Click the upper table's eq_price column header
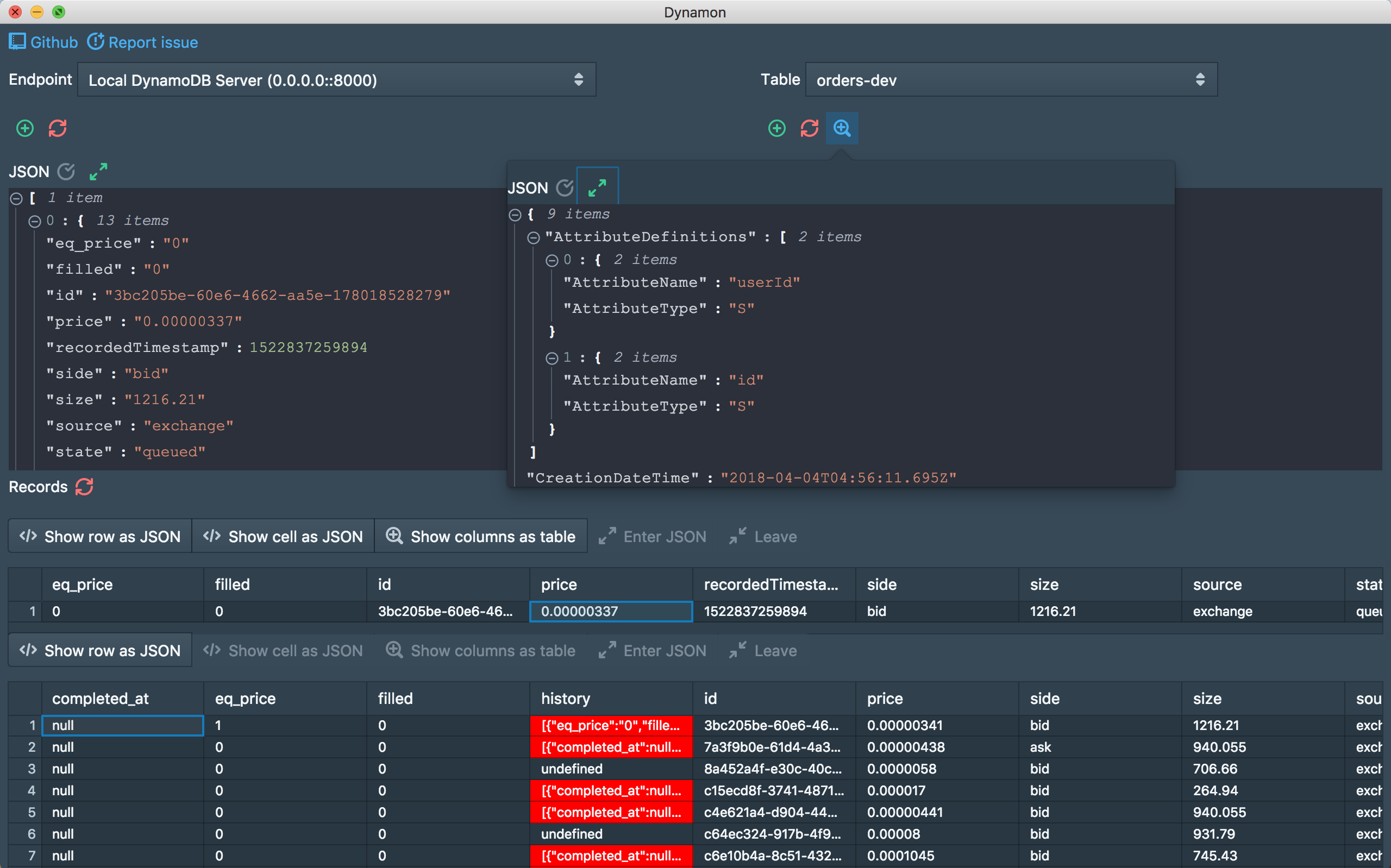Screen dimensions: 1391x868 (x=123, y=584)
